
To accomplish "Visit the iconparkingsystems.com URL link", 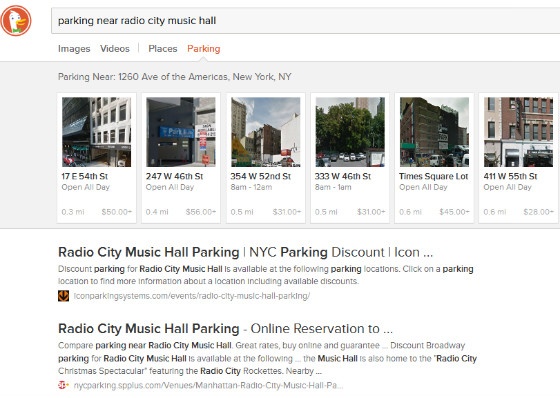I will tap(192, 296).
